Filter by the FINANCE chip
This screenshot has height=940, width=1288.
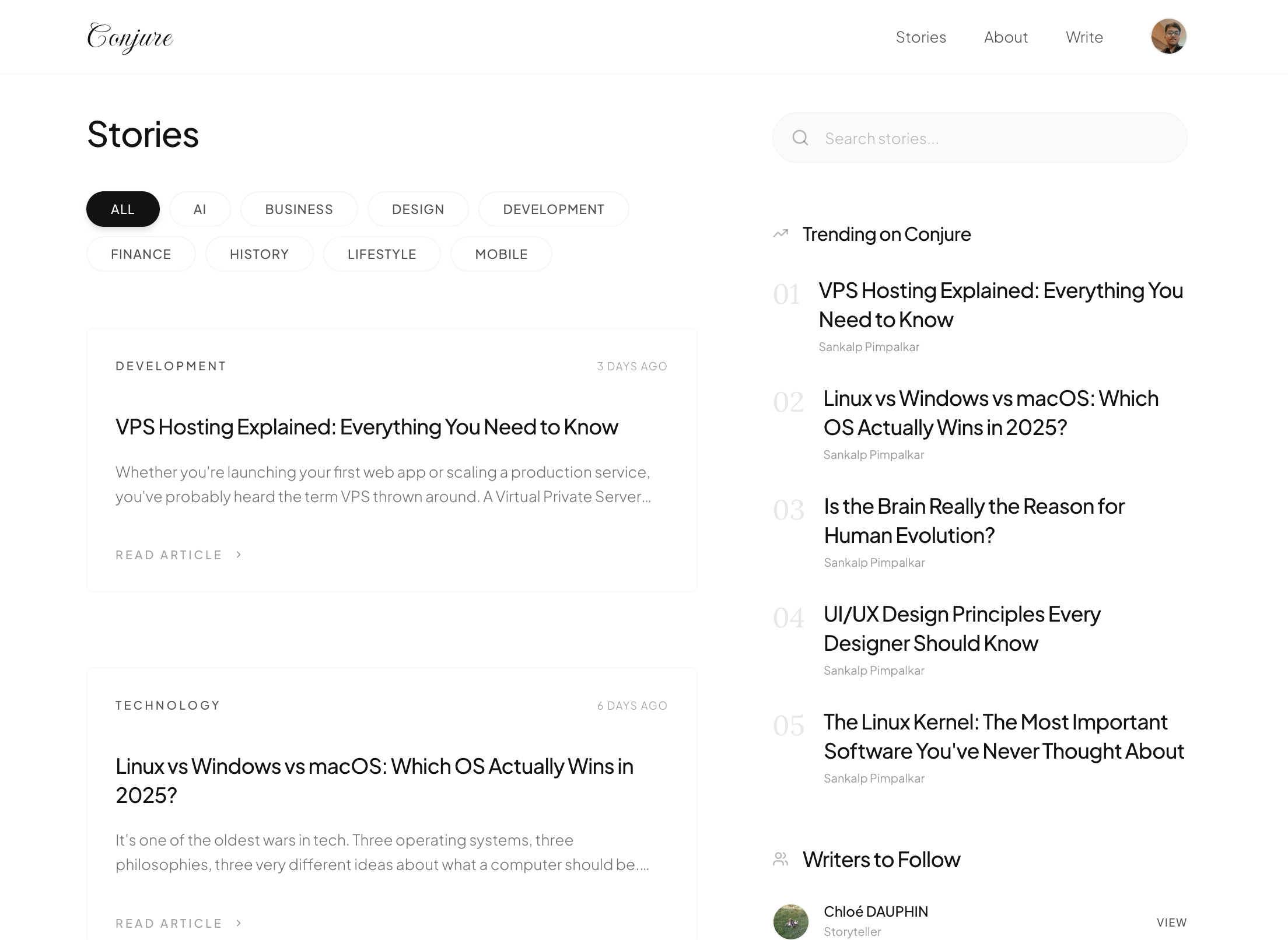click(x=141, y=254)
